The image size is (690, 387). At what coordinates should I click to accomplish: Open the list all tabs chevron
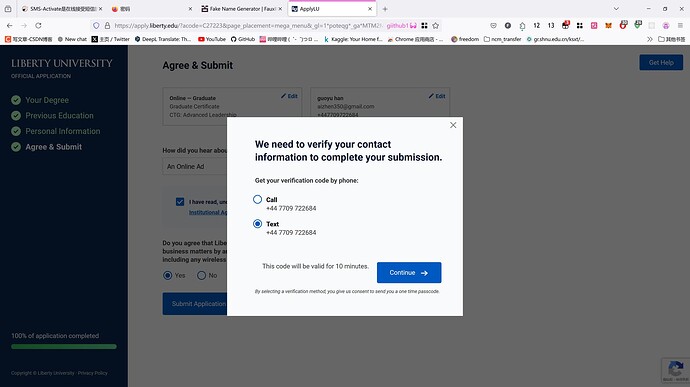tap(616, 9)
